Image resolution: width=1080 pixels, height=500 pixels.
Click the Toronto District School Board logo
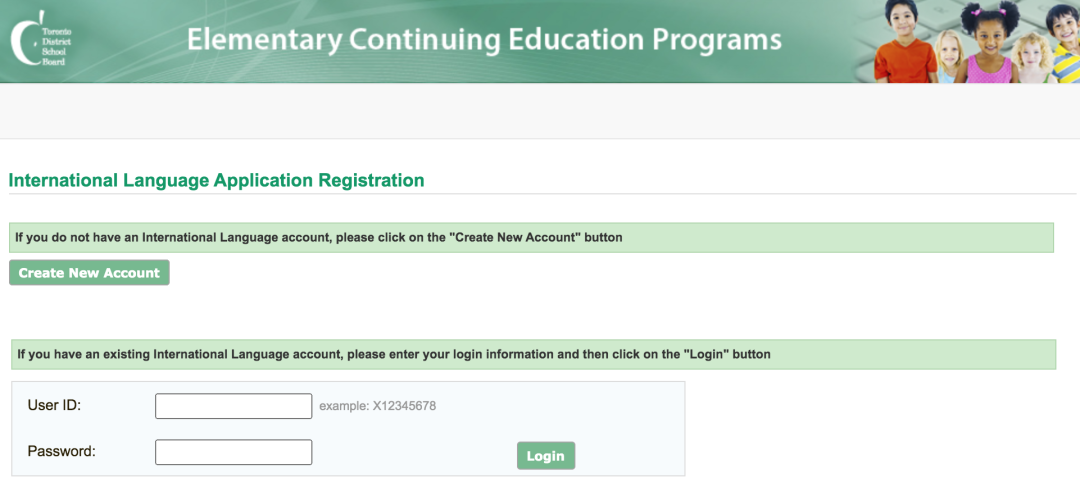[41, 38]
